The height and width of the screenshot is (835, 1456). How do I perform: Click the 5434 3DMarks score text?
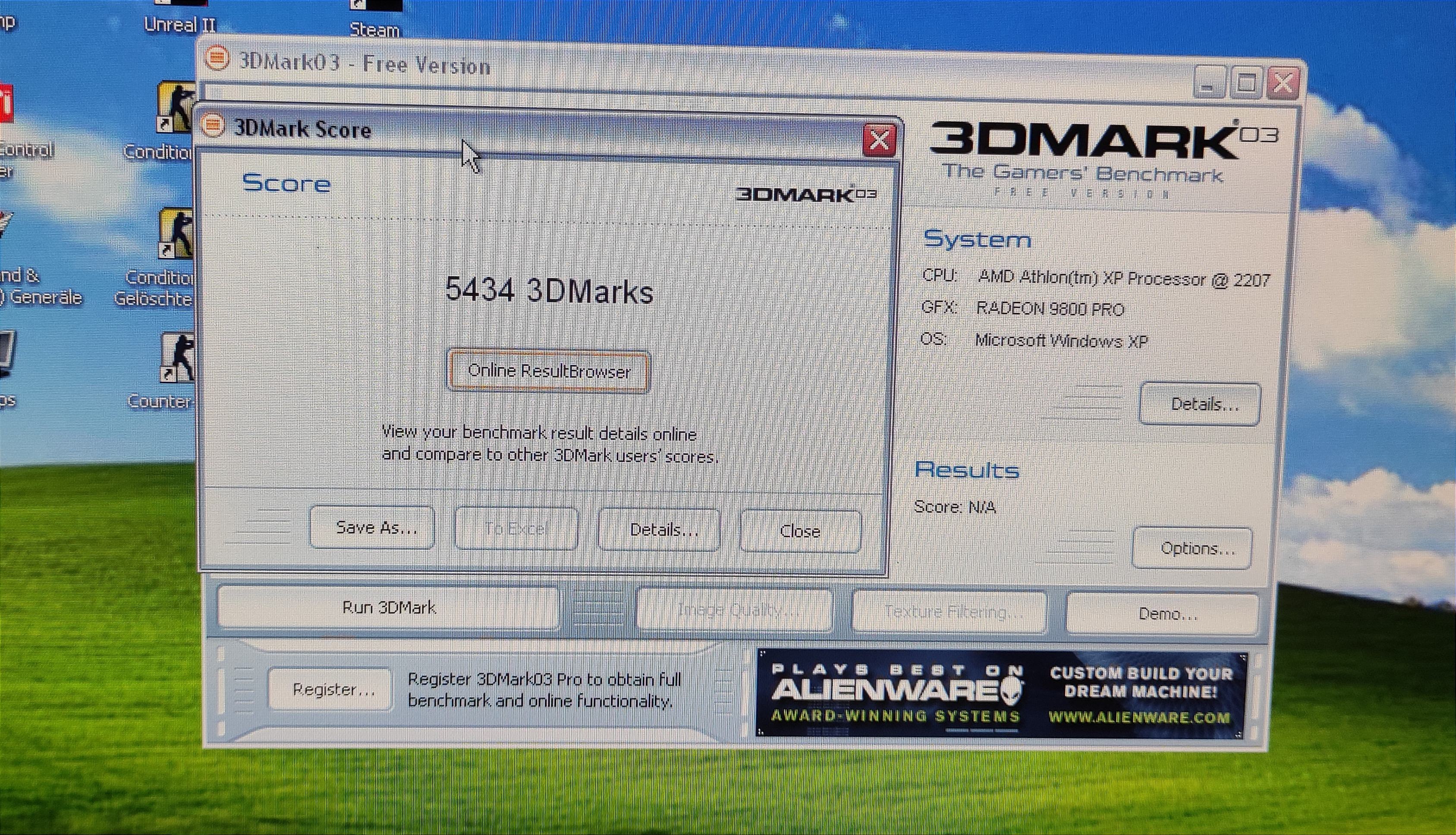[x=549, y=290]
